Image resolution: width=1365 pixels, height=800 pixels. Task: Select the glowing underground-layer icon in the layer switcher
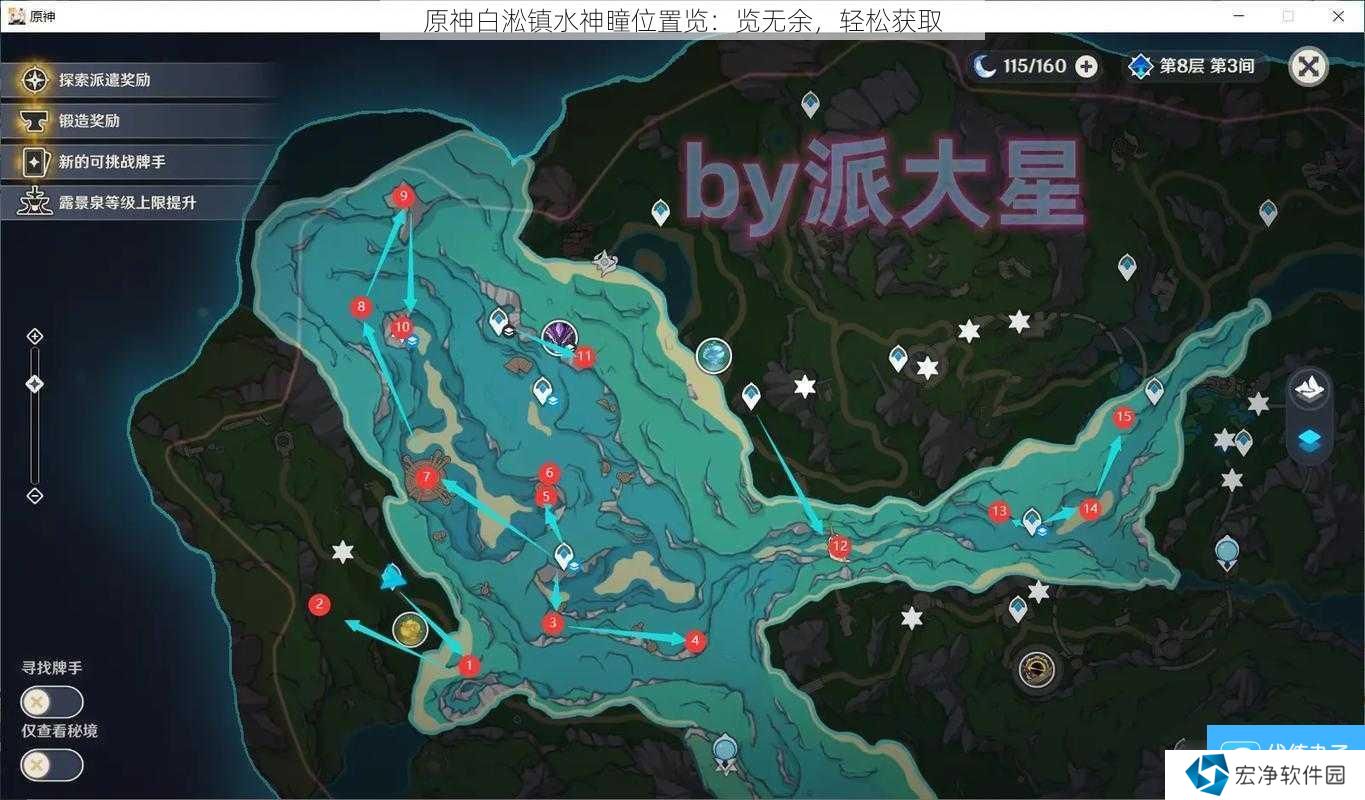(x=1310, y=437)
